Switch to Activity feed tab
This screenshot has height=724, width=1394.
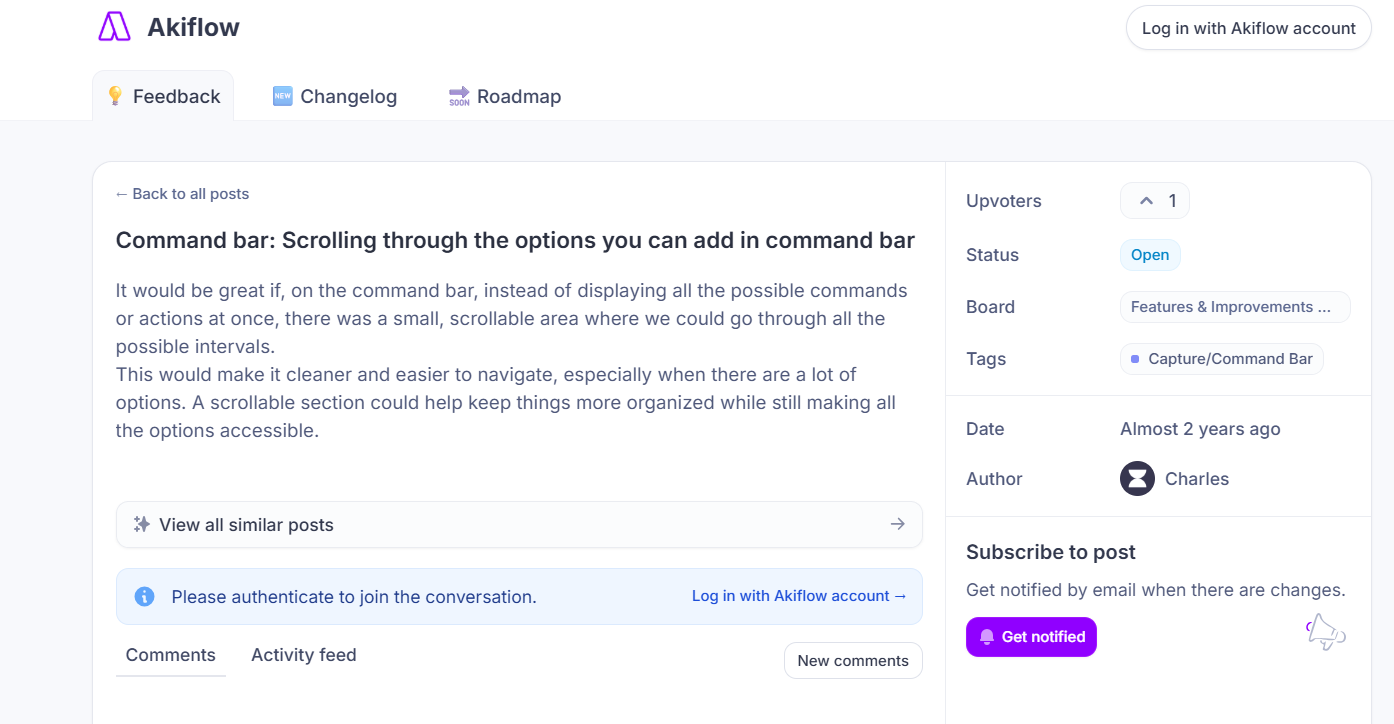tap(304, 655)
